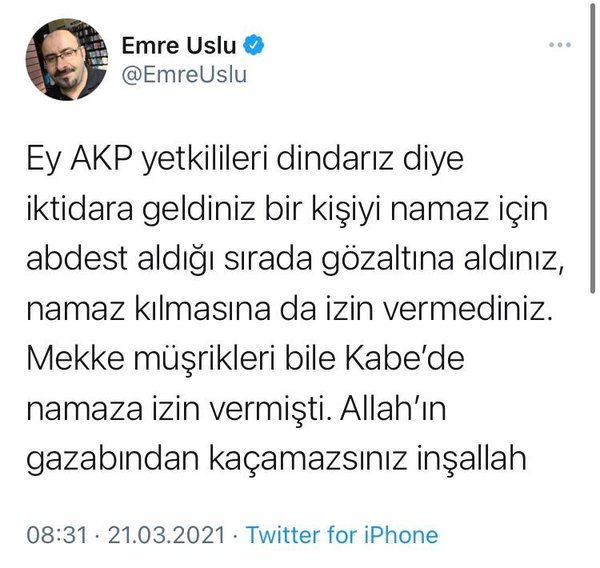Click the 08:31 timestamp
Screen dimensions: 600x568
[57, 535]
